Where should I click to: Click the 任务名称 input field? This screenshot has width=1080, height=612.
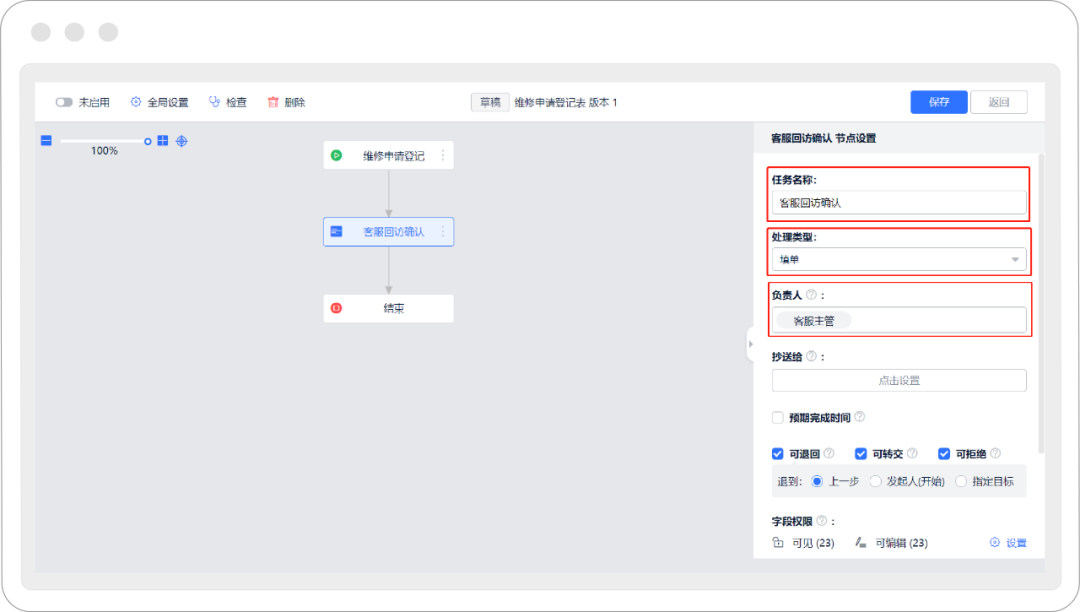898,203
